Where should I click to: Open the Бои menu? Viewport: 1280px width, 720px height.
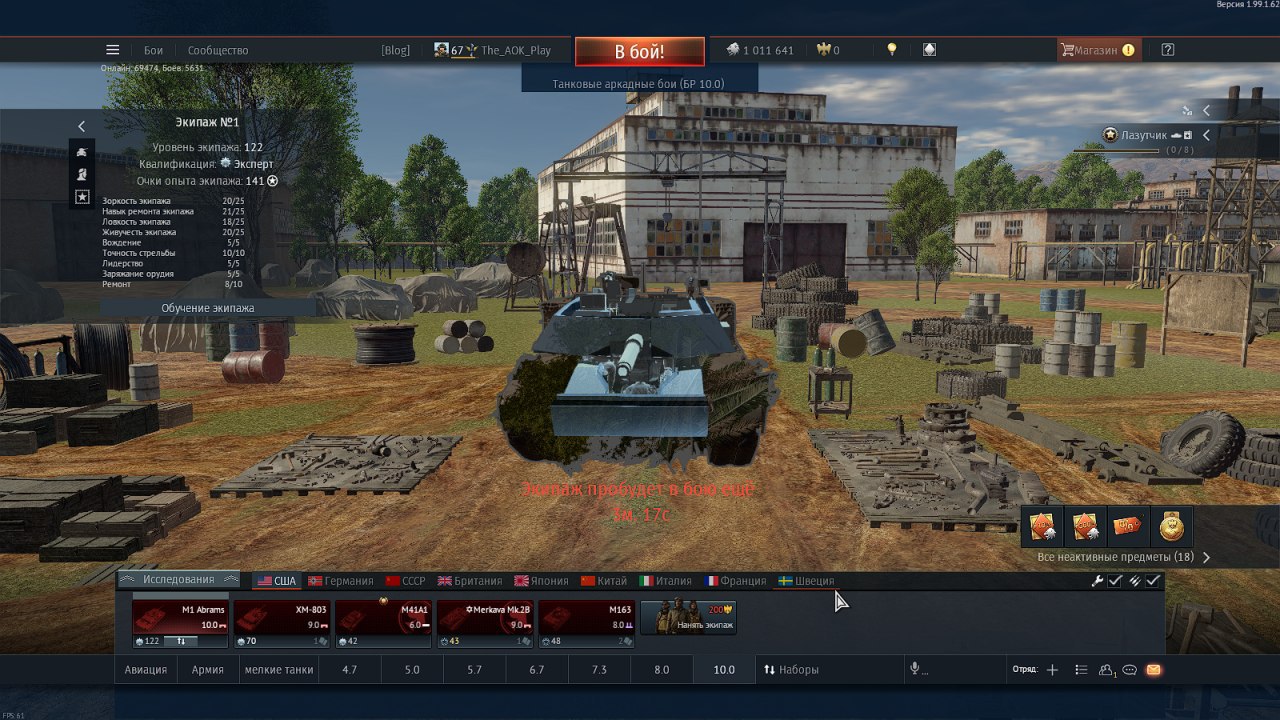pos(153,50)
